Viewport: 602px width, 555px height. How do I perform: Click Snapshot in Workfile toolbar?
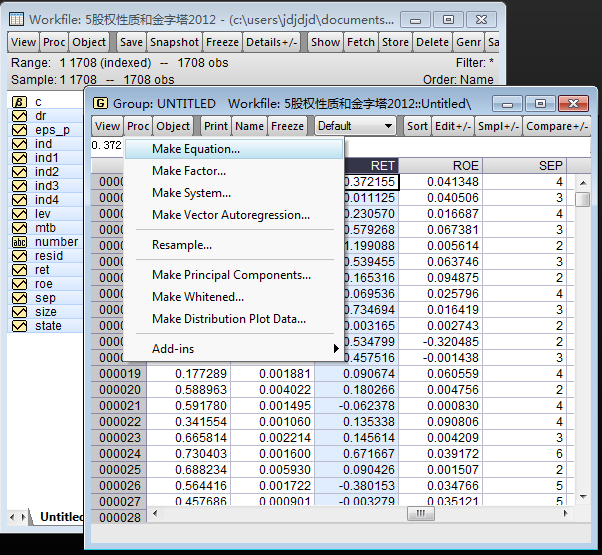pyautogui.click(x=174, y=42)
